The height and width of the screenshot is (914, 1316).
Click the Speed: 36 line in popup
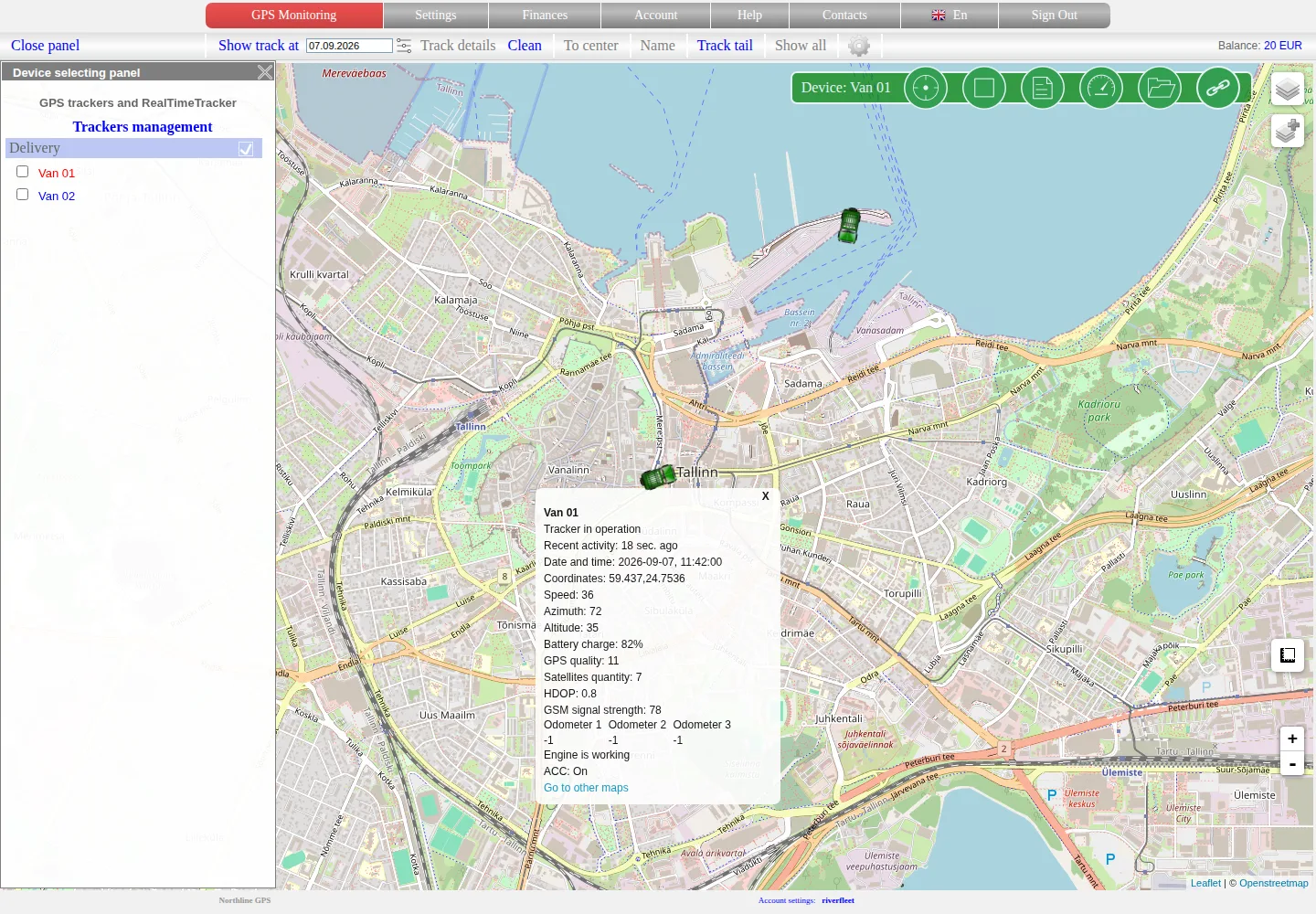coord(568,595)
